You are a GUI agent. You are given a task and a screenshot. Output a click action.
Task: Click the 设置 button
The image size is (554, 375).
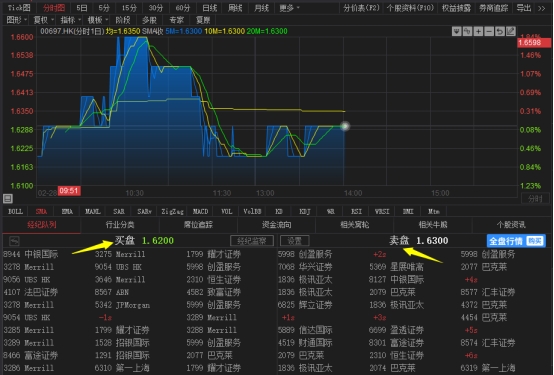pyautogui.click(x=294, y=241)
